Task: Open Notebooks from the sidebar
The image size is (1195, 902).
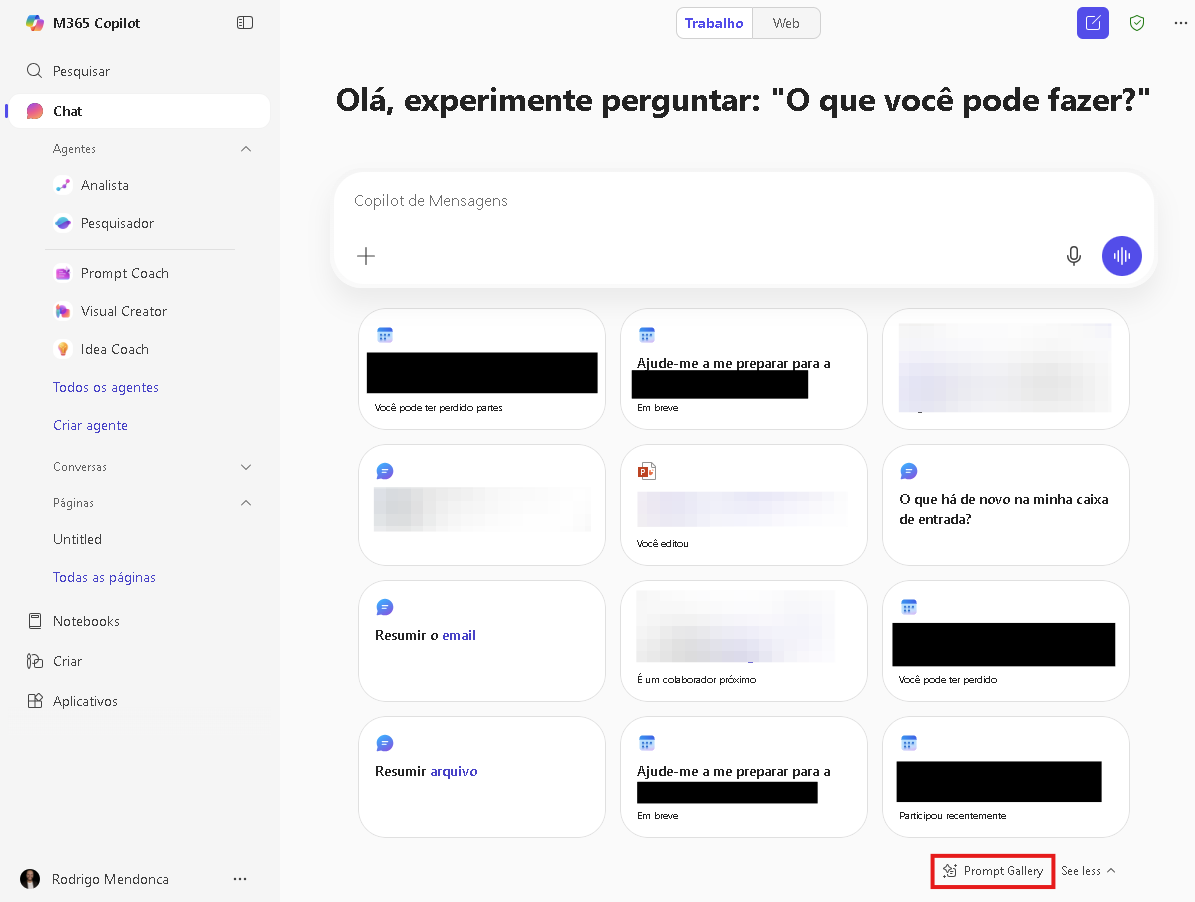Action: [86, 621]
